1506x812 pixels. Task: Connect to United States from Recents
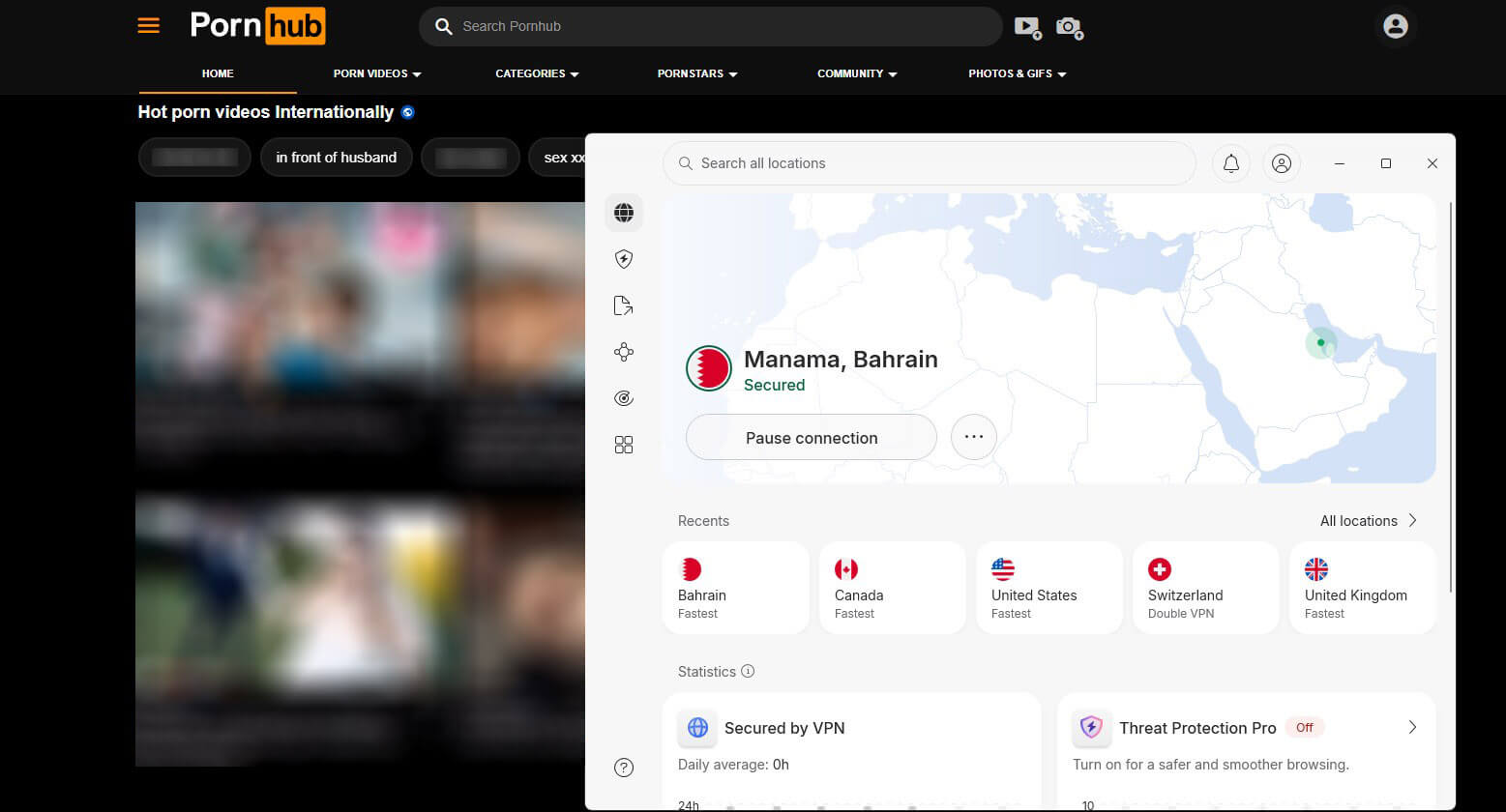tap(1049, 588)
